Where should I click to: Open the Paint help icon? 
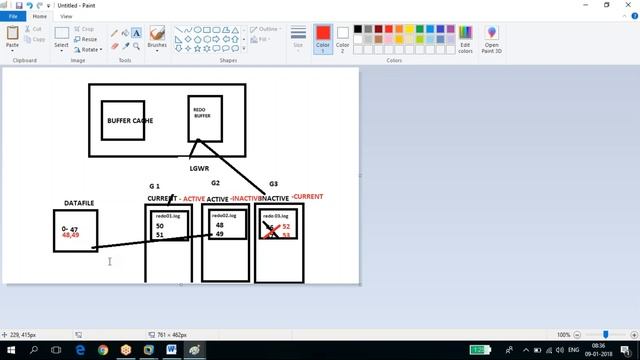click(x=635, y=16)
